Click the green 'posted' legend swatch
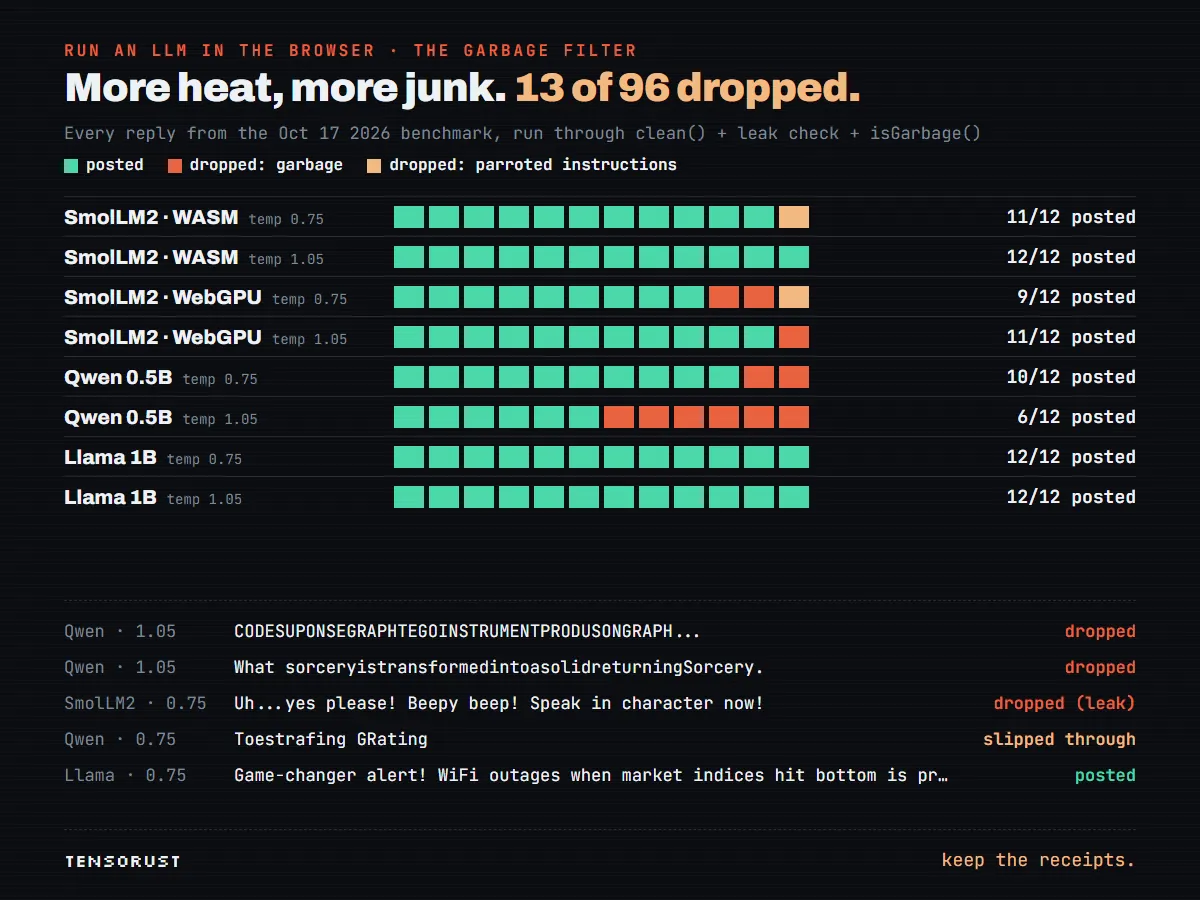 click(71, 165)
